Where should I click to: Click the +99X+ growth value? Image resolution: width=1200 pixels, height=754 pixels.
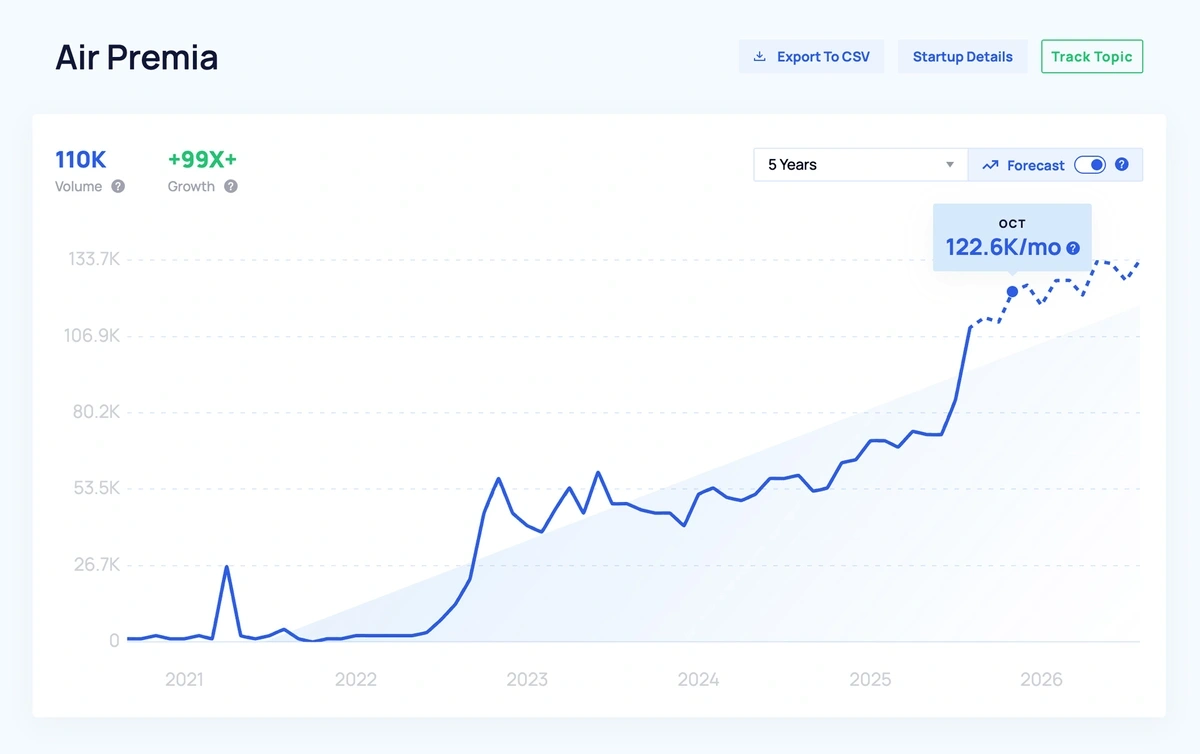point(201,159)
